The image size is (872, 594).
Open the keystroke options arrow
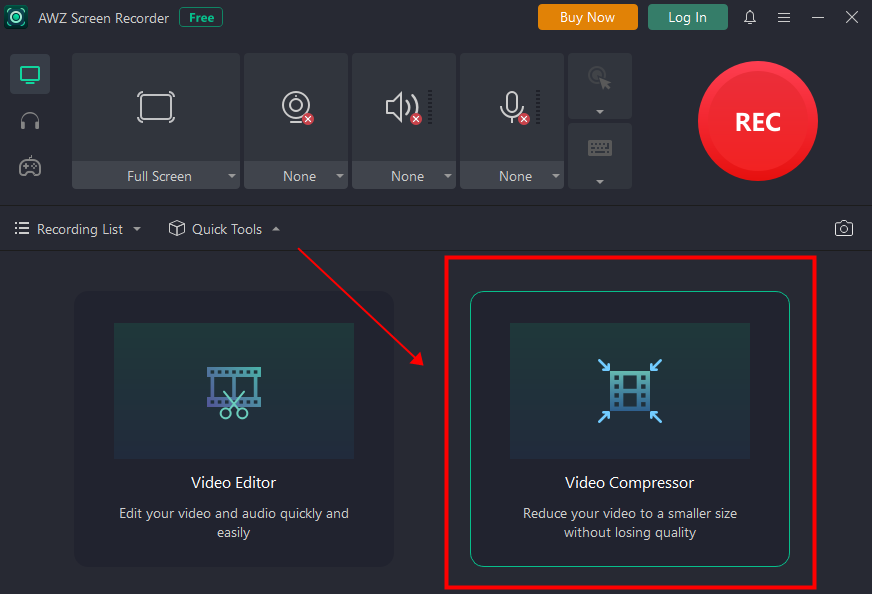[600, 182]
